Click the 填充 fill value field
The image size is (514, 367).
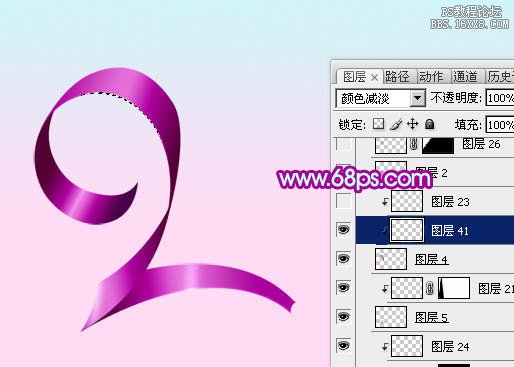pos(500,125)
